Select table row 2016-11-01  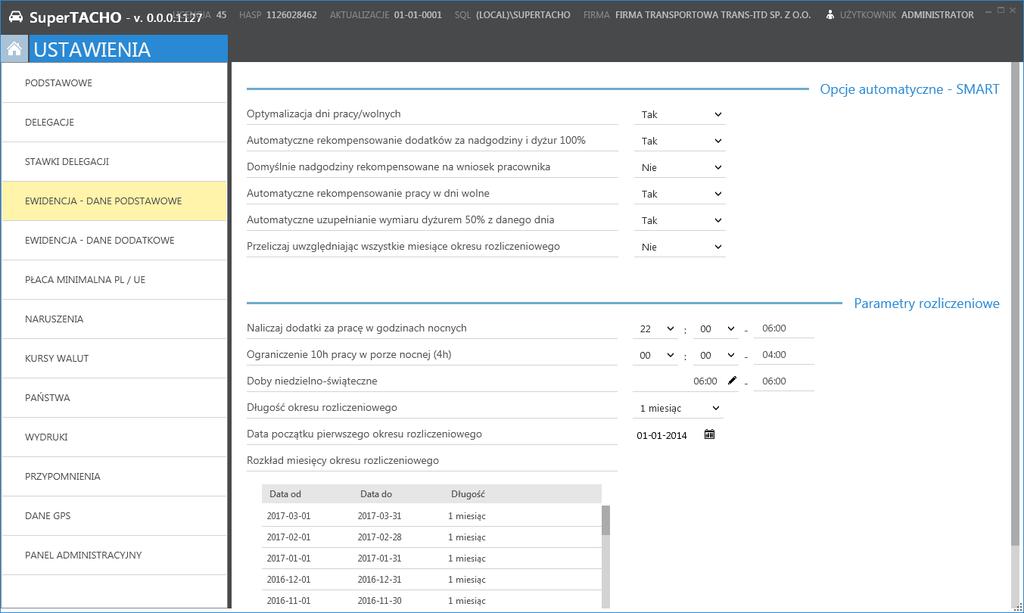tap(431, 601)
